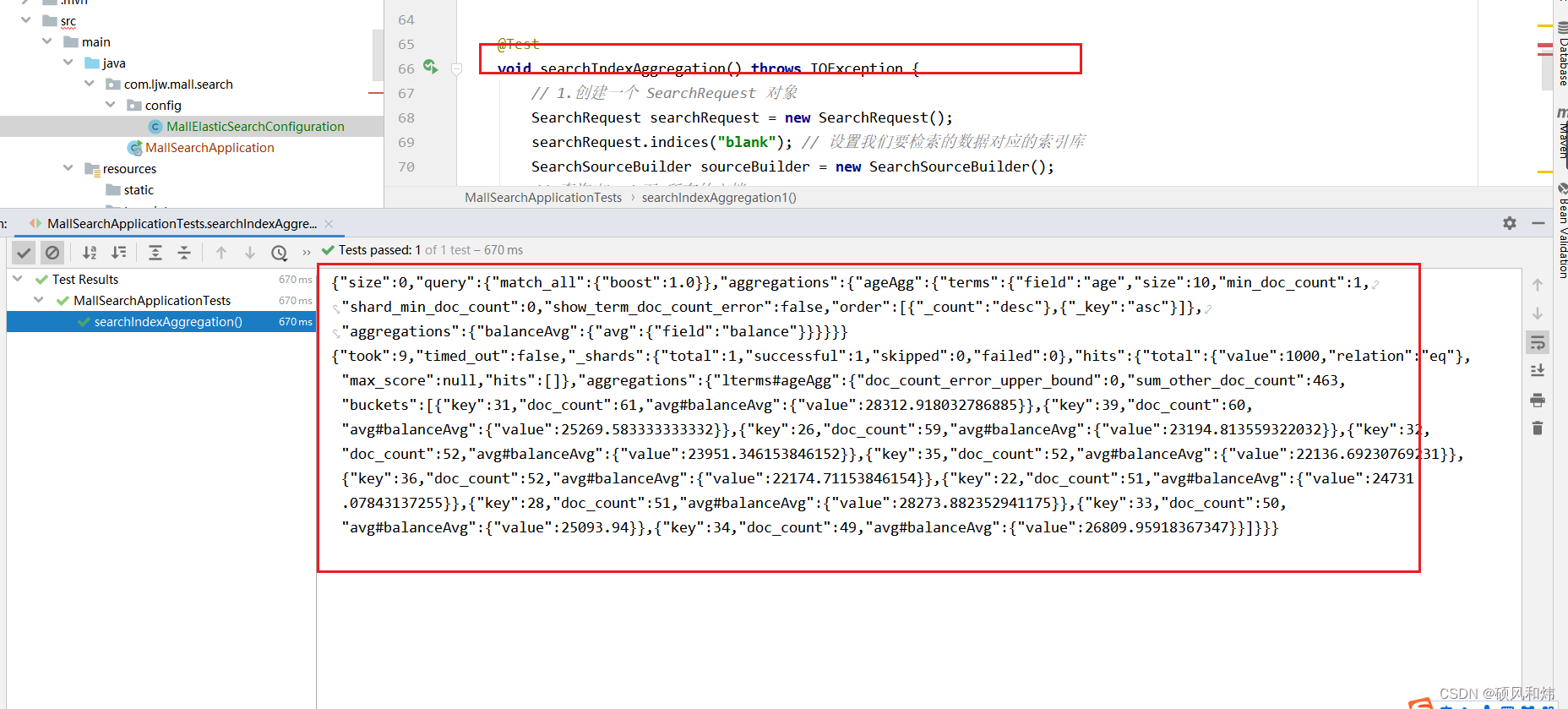Sort test results by duration
The image size is (1568, 709).
pyautogui.click(x=119, y=252)
